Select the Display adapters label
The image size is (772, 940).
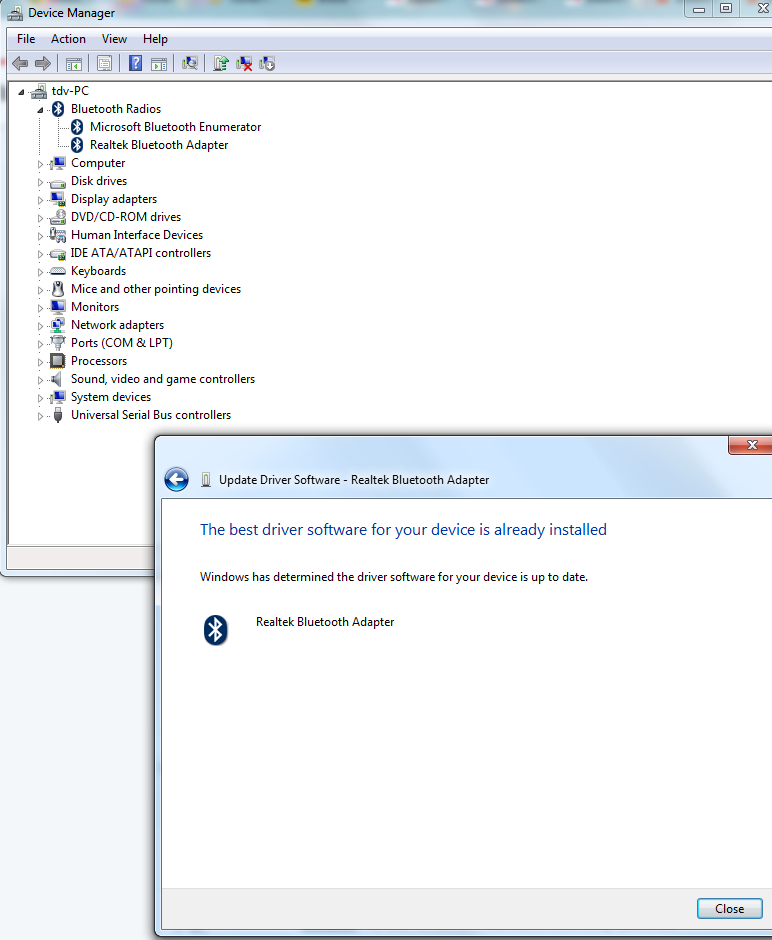coord(114,199)
